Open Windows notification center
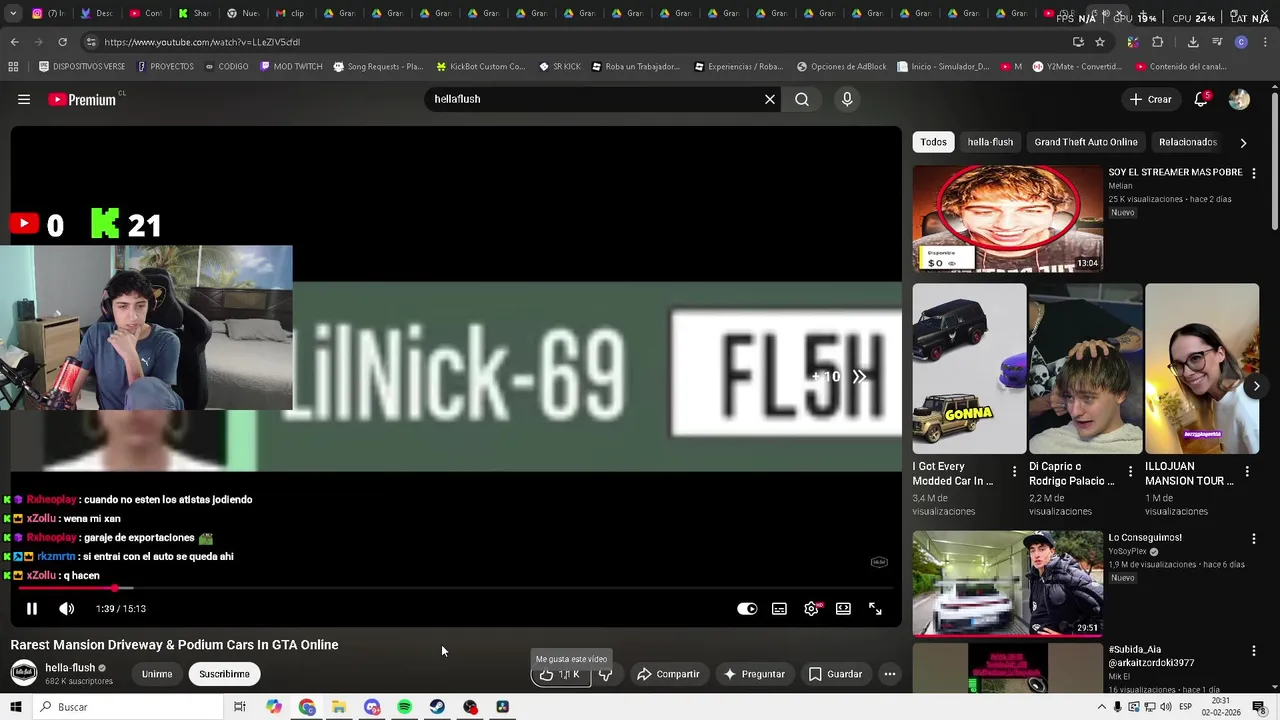The height and width of the screenshot is (720, 1280). coord(1259,707)
